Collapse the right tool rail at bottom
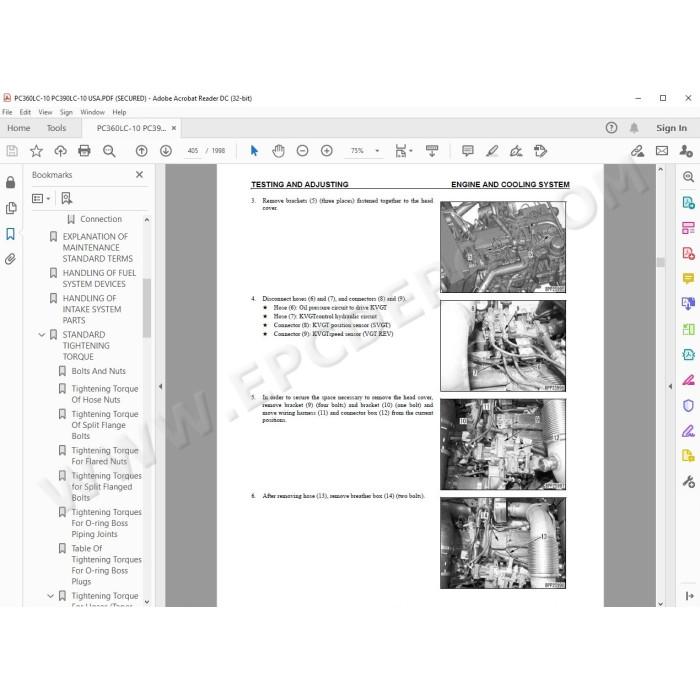The width and height of the screenshot is (700, 700). 689,596
